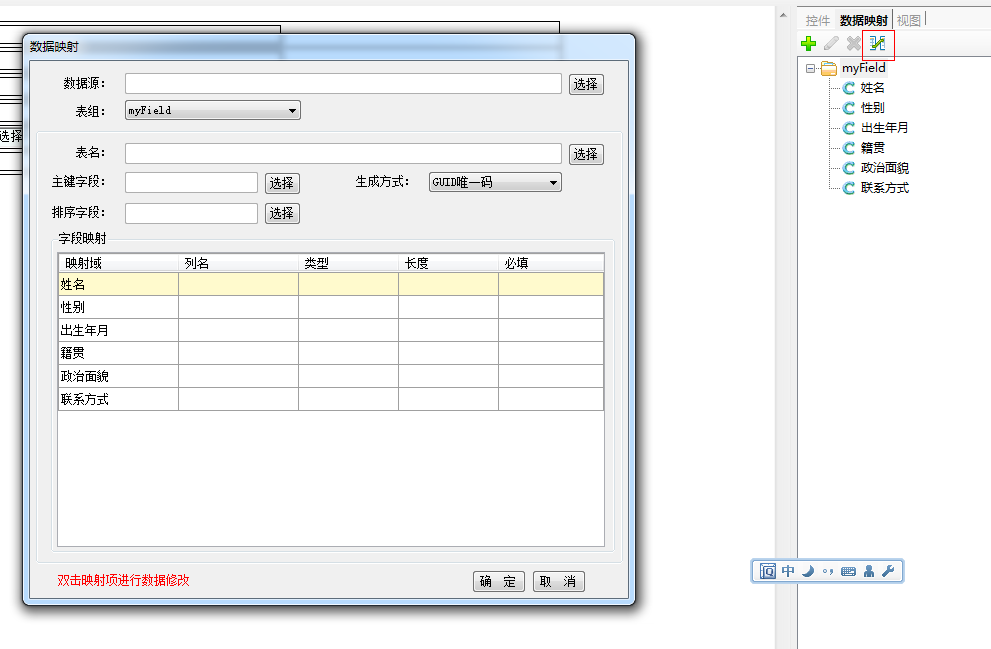Select 籍贯 item in the right tree
Screen dimensions: 991x649
click(872, 148)
